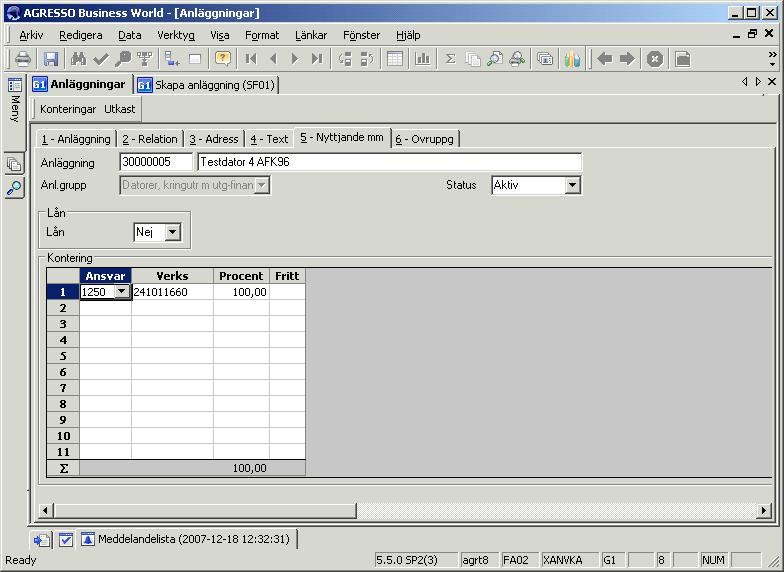Open the Status dropdown showing Aktiv
Image resolution: width=784 pixels, height=572 pixels.
pyautogui.click(x=572, y=186)
